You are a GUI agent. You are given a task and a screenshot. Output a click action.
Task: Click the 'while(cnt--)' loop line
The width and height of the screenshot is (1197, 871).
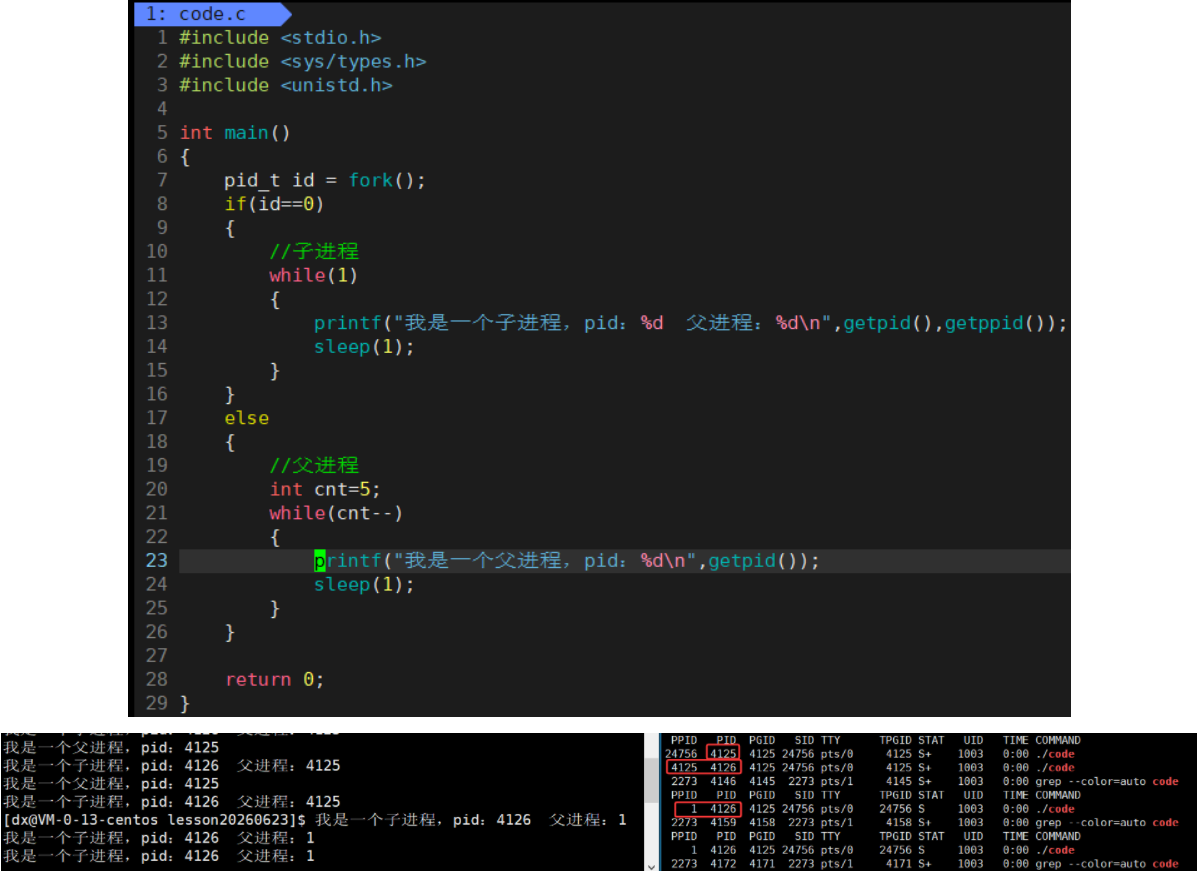tap(336, 512)
